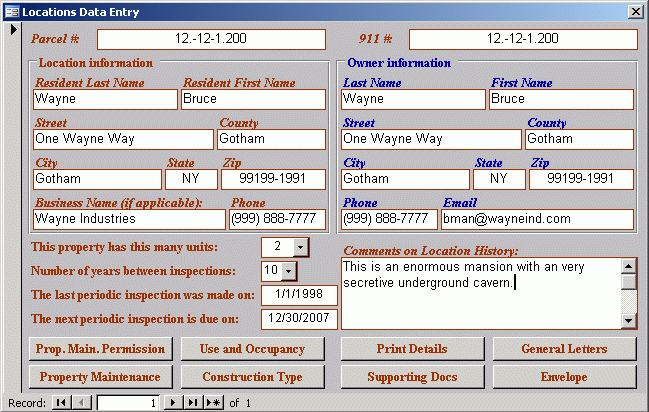Select the owner Last Name field
Screen dimensions: 649x412
pyautogui.click(x=413, y=99)
